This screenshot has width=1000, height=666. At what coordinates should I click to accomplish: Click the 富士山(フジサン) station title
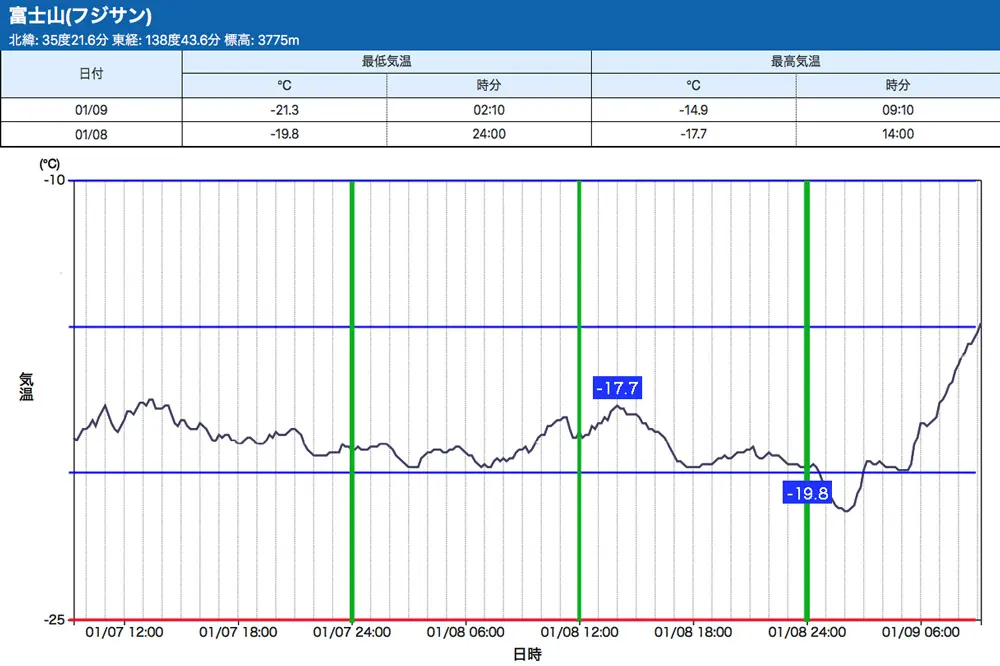click(x=80, y=15)
